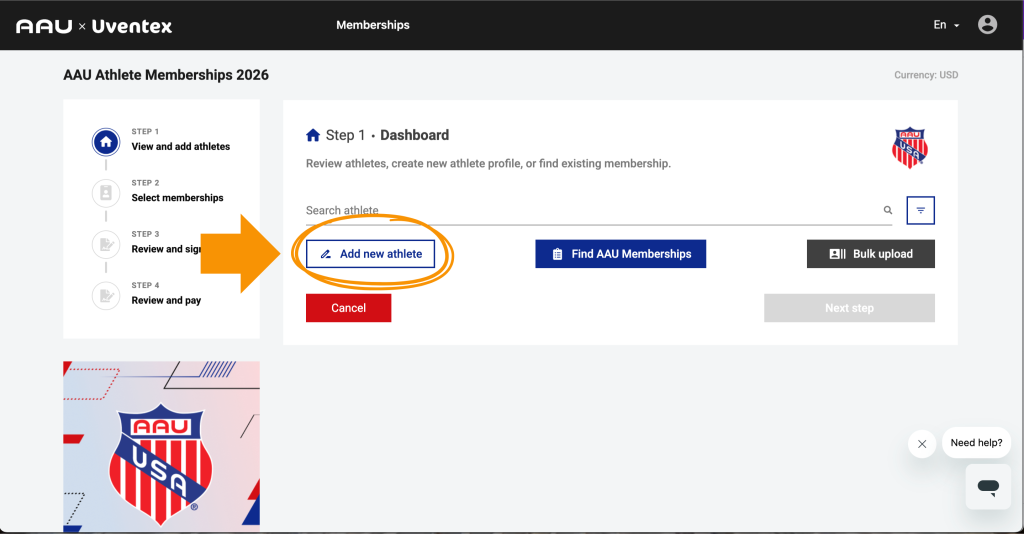The width and height of the screenshot is (1024, 534).
Task: Open the user account profile icon
Action: pos(987,25)
